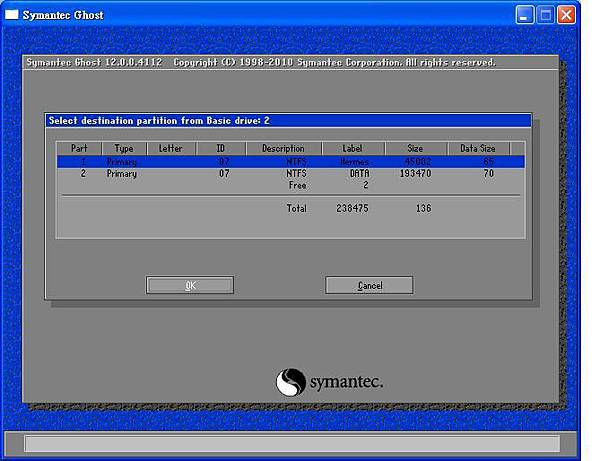
Task: Click the Label column header
Action: tap(352, 148)
